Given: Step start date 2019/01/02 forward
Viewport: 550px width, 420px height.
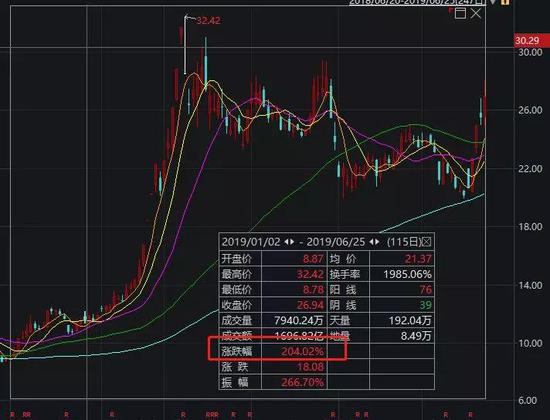Looking at the screenshot, I should [292, 242].
